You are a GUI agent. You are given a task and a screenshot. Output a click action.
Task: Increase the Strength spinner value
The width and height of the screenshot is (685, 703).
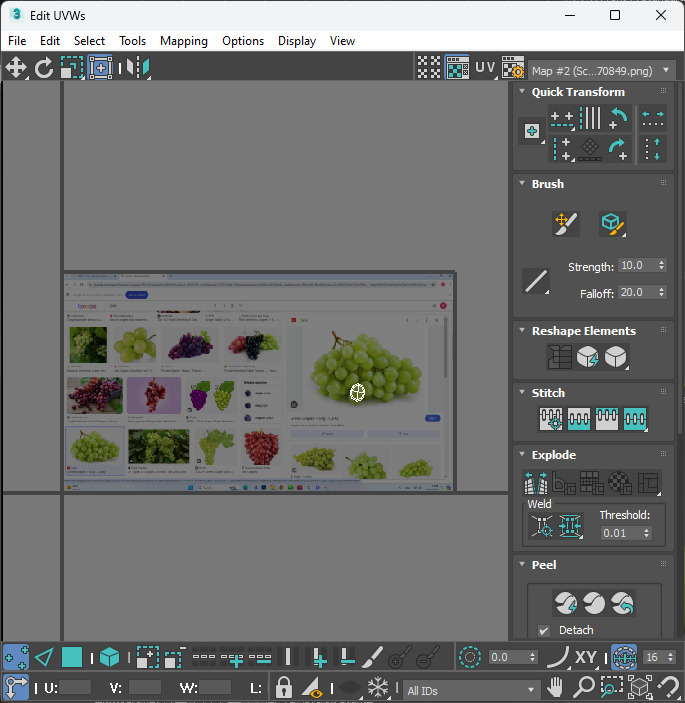(662, 262)
